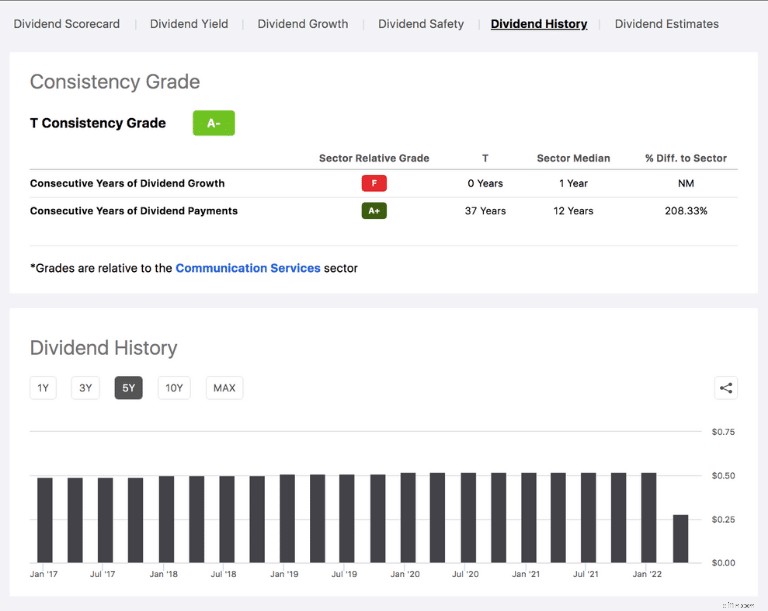Click the Jul '19 axis label

[x=344, y=574]
